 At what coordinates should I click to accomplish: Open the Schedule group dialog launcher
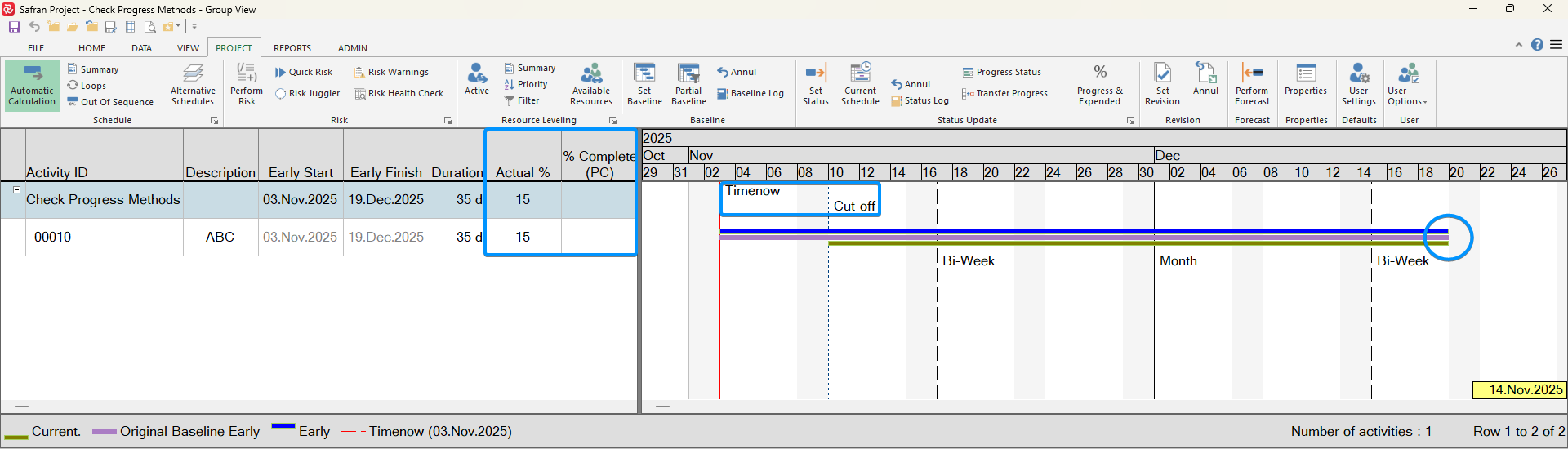[215, 121]
